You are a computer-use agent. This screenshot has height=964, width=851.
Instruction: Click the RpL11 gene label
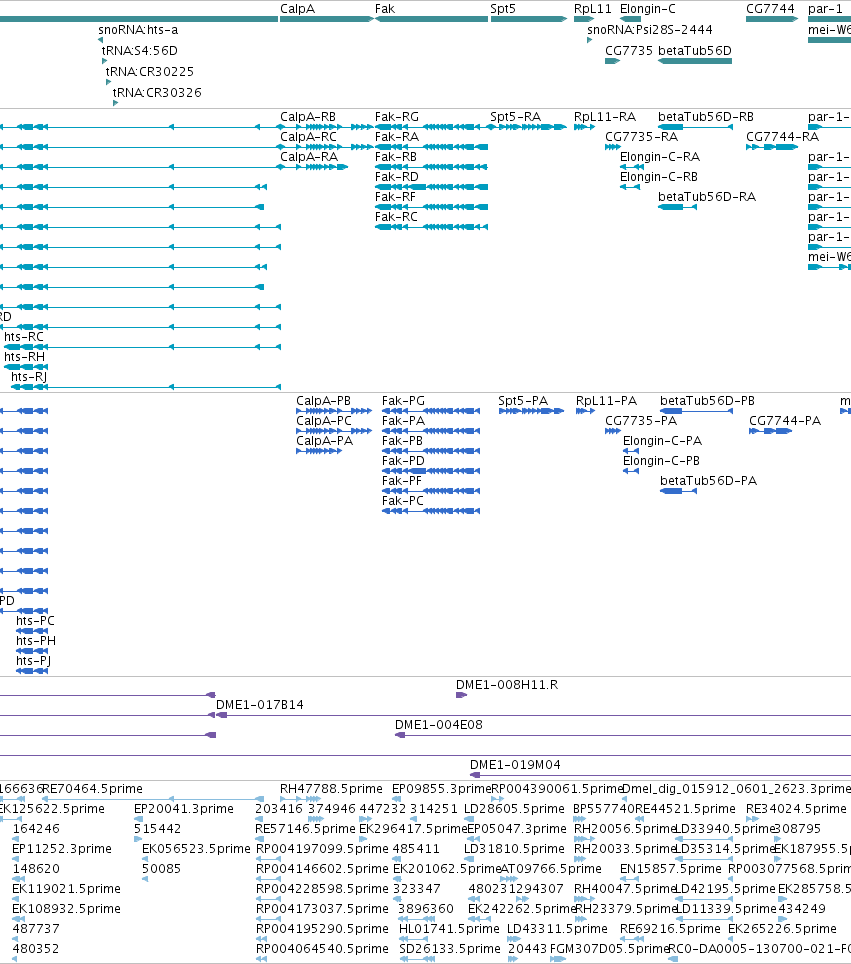pos(593,9)
